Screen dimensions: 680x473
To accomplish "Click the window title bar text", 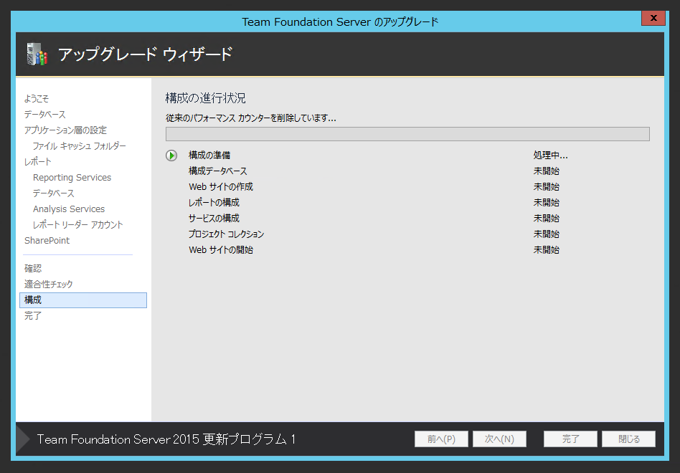I will pos(340,22).
